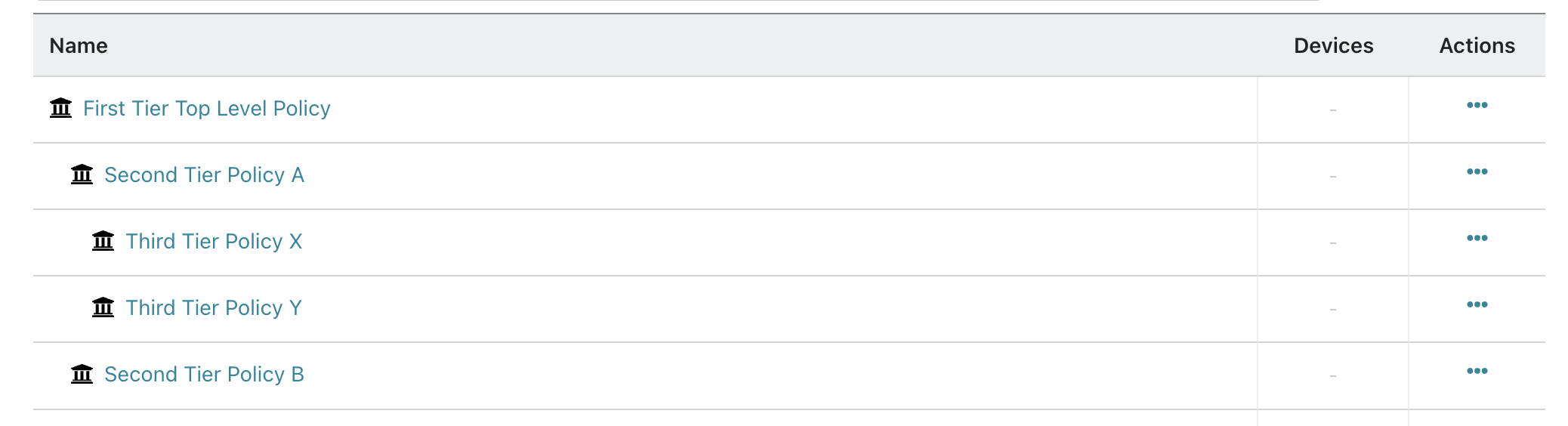Open the three-dot menu for Third Tier Policy Y
This screenshot has height=426, width=1568.
tap(1477, 304)
